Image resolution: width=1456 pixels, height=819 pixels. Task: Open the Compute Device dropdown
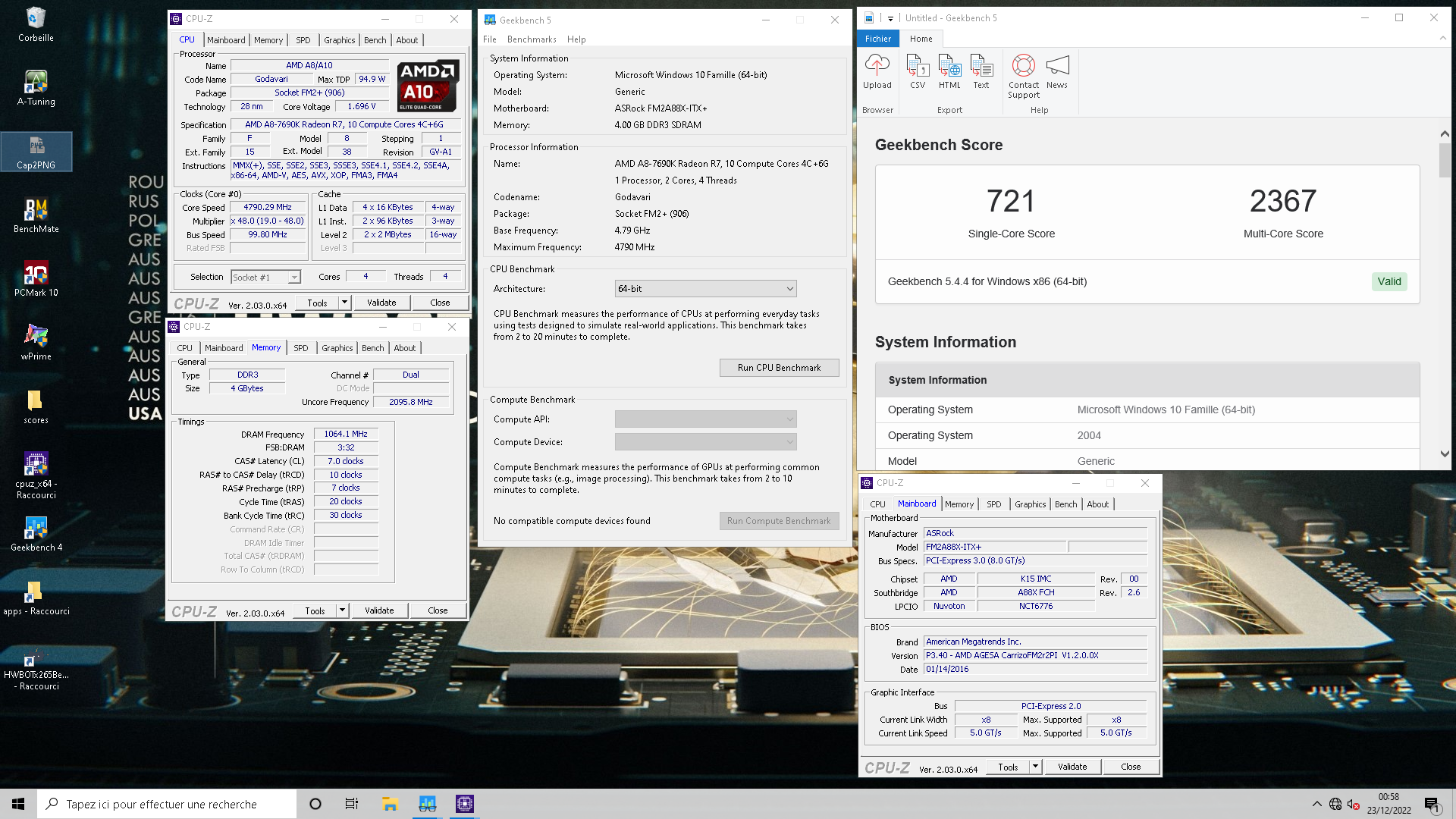coord(705,442)
